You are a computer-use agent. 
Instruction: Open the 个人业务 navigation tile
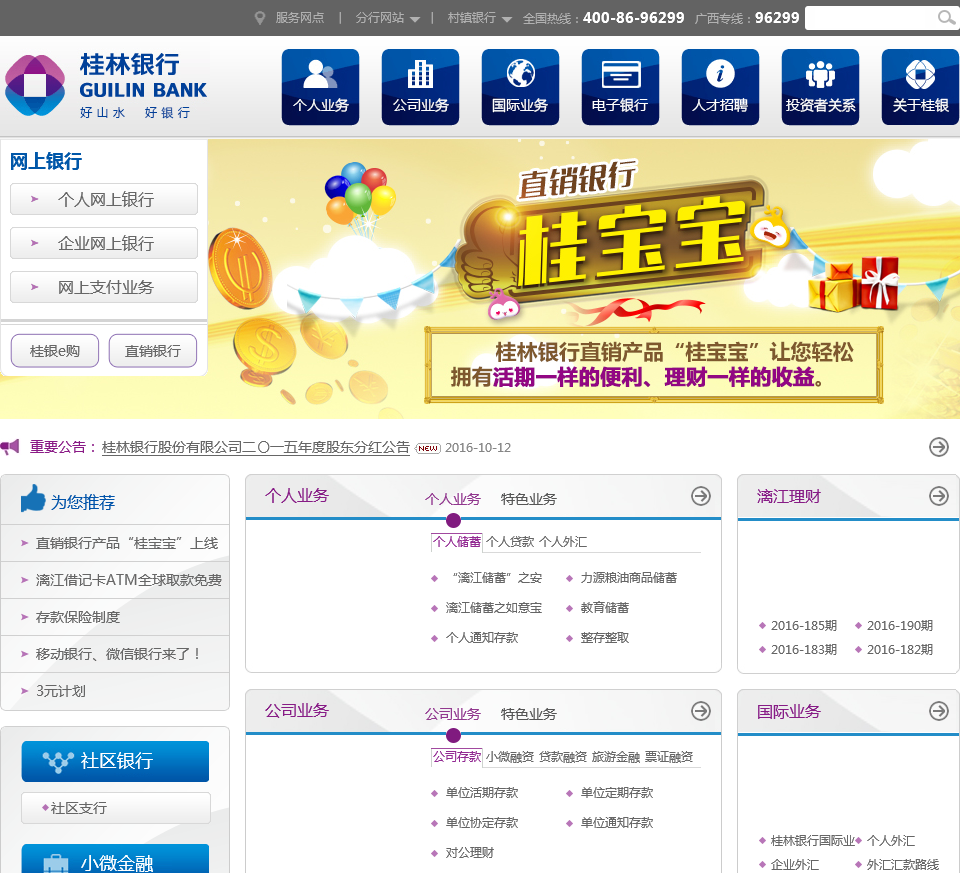click(x=320, y=87)
